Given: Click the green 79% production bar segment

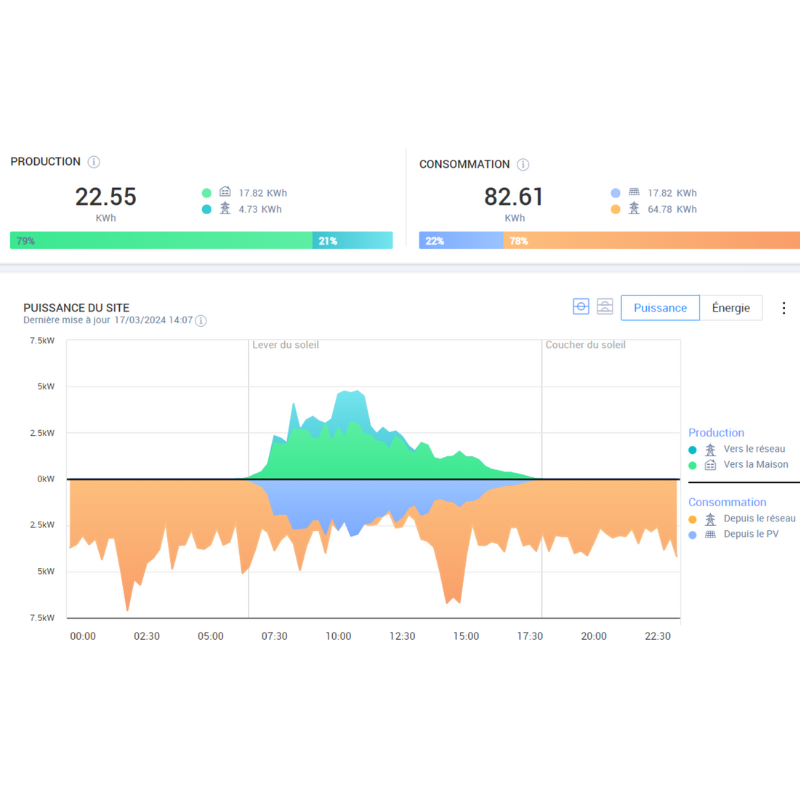Looking at the screenshot, I should [x=160, y=241].
